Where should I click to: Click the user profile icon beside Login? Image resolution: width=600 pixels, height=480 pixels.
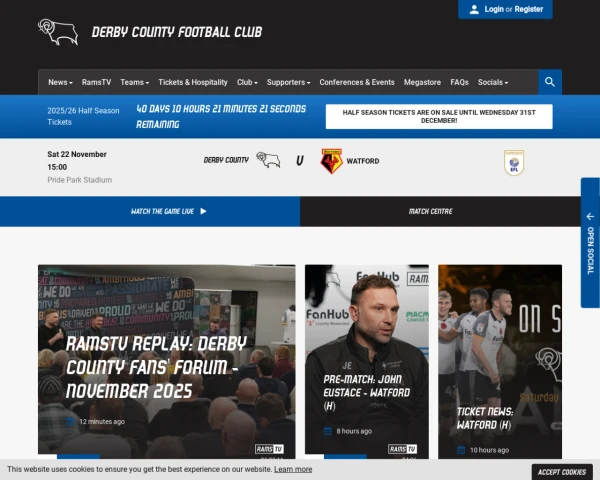[x=474, y=10]
